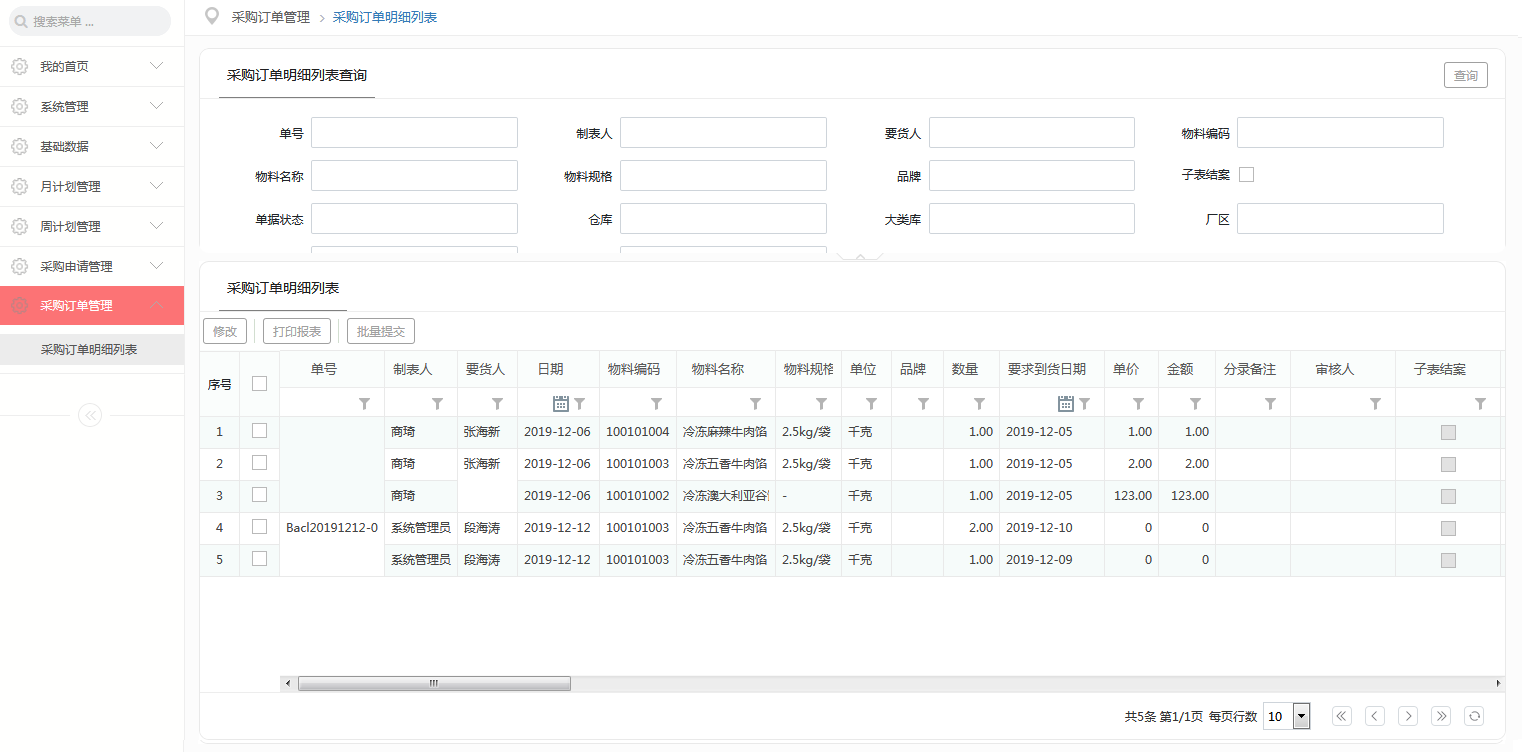The image size is (1522, 752).
Task: Open the 采购订单明细列表 submenu item
Action: pos(92,350)
